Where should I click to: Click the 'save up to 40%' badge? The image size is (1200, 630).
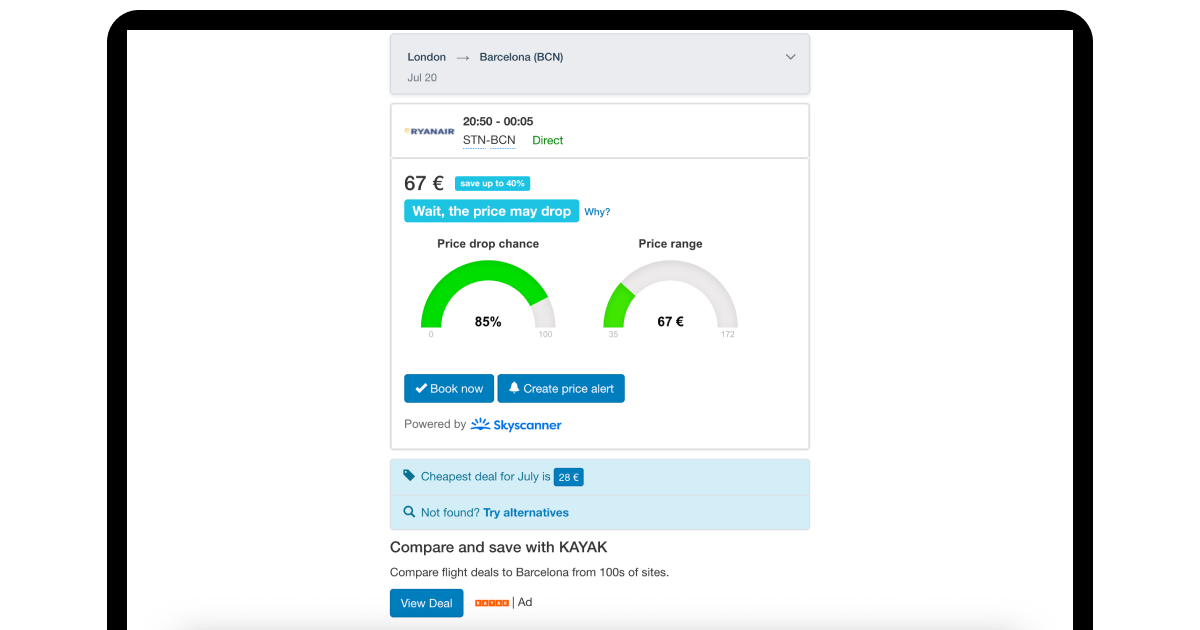tap(492, 184)
